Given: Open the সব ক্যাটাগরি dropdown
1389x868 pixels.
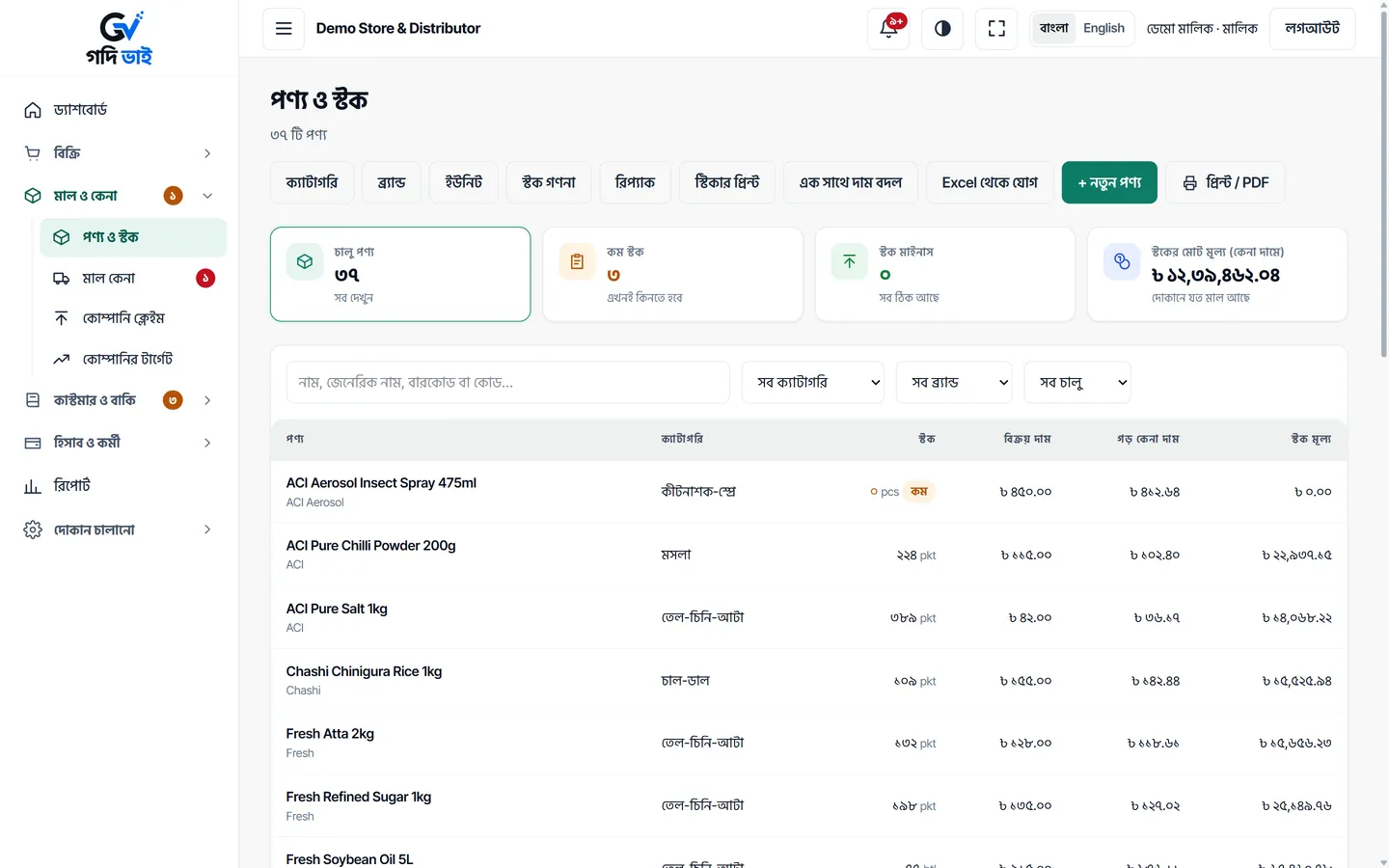Looking at the screenshot, I should click(813, 383).
